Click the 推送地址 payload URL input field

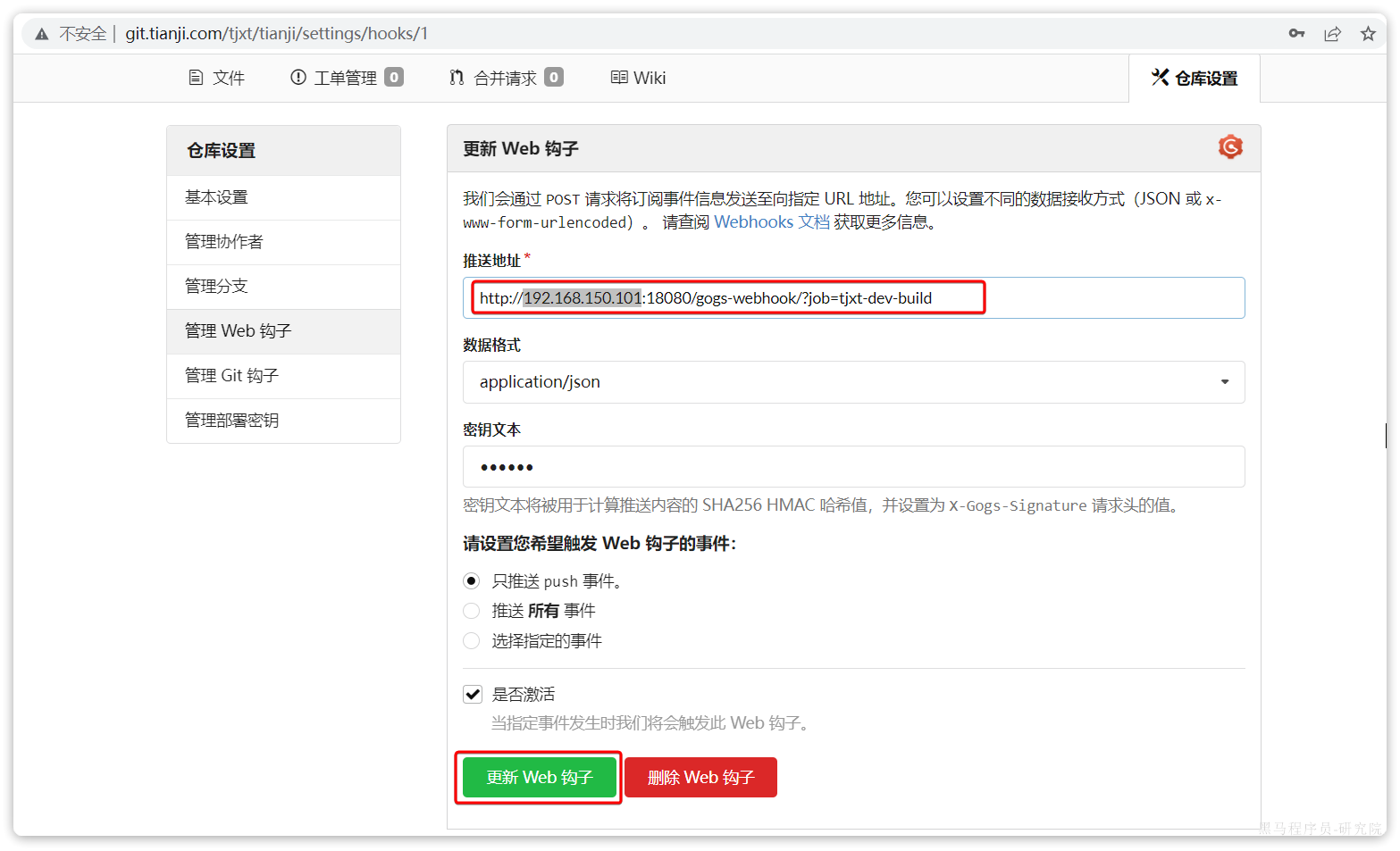click(853, 297)
